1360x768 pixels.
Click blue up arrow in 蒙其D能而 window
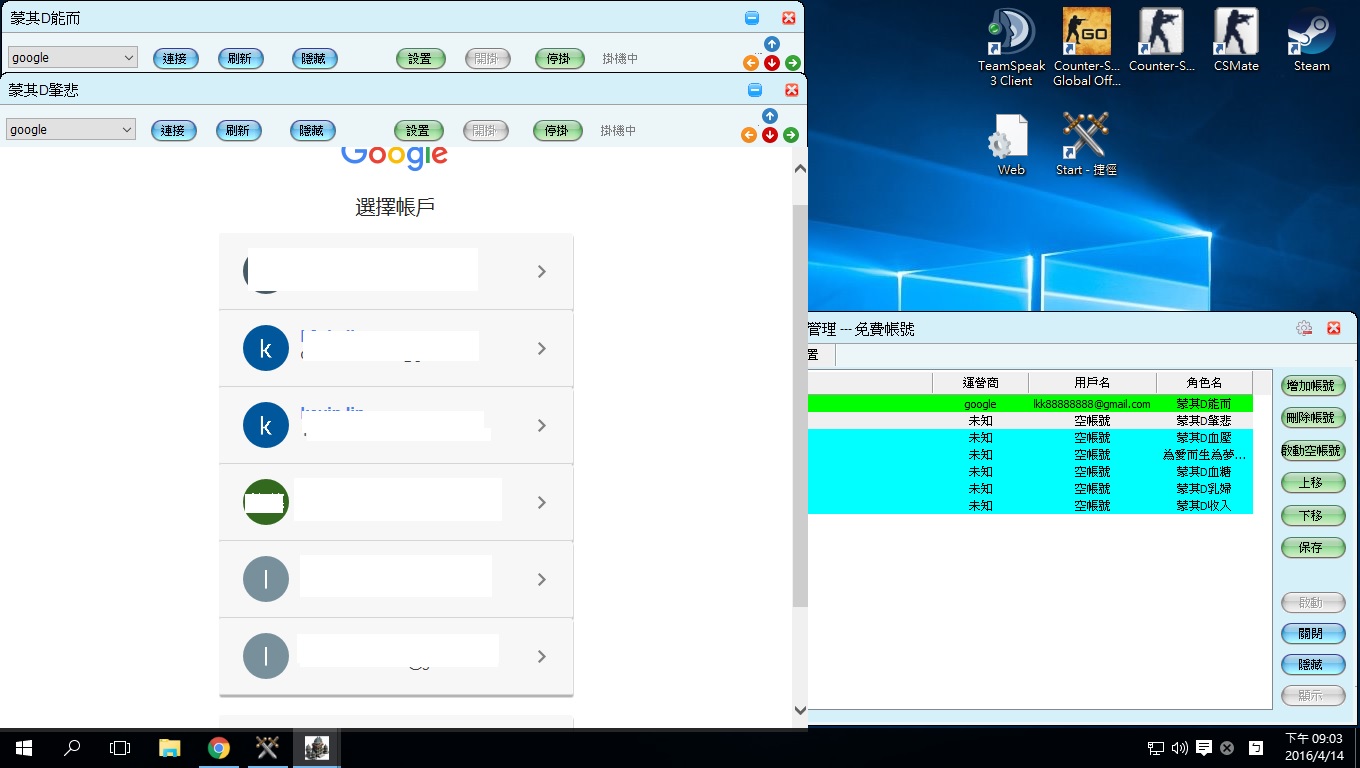772,44
